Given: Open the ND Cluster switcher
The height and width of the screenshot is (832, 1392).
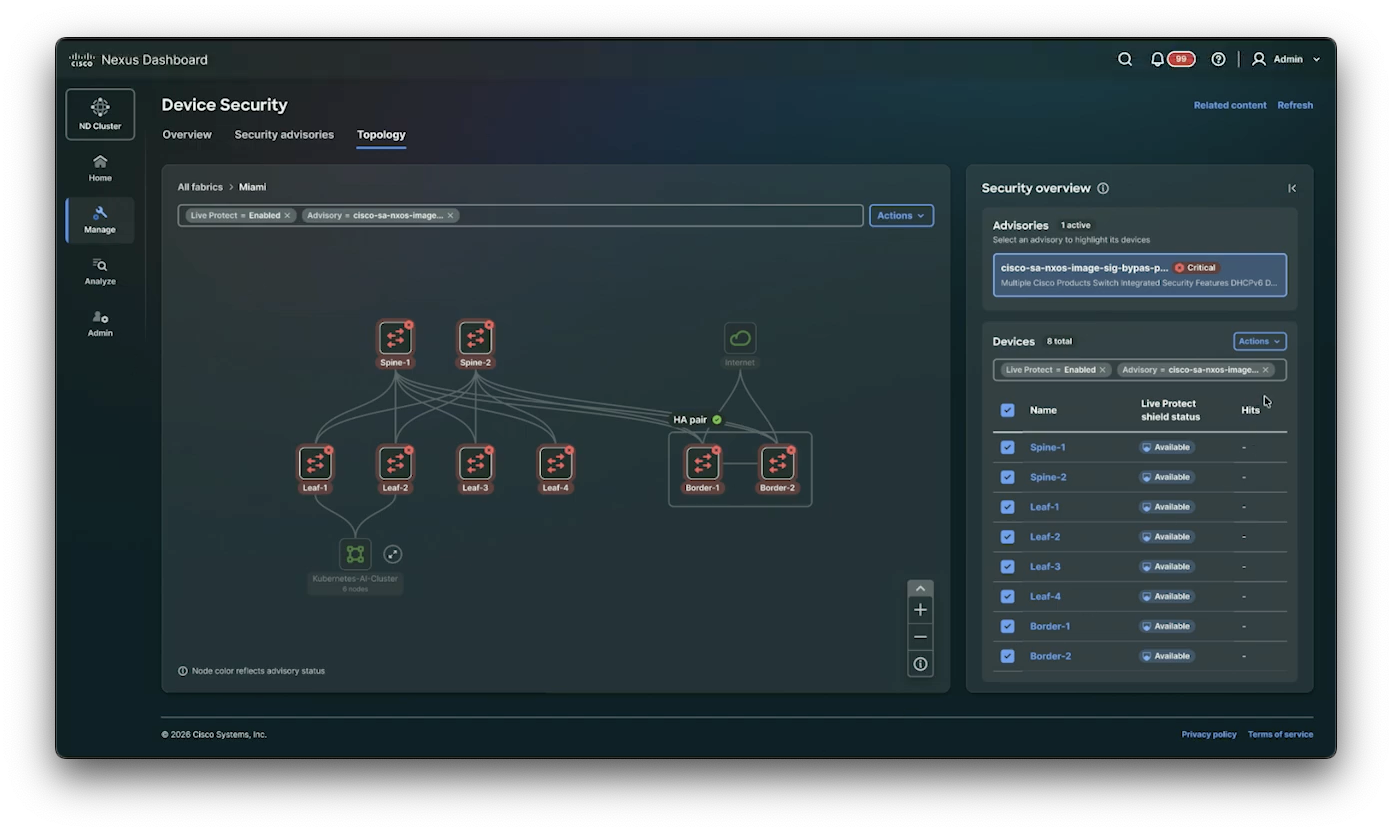Looking at the screenshot, I should (100, 114).
